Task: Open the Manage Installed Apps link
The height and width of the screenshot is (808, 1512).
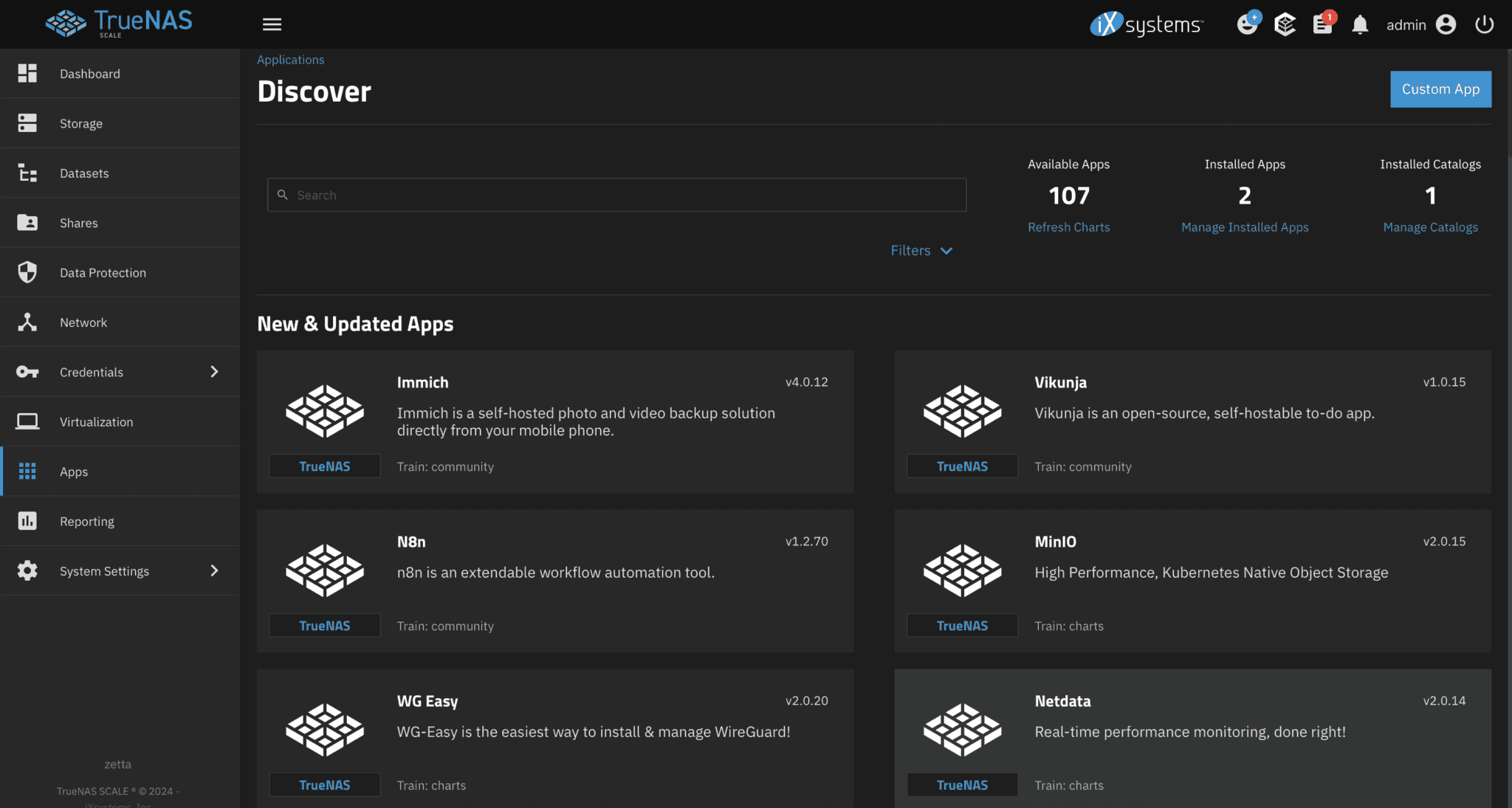Action: [1244, 227]
